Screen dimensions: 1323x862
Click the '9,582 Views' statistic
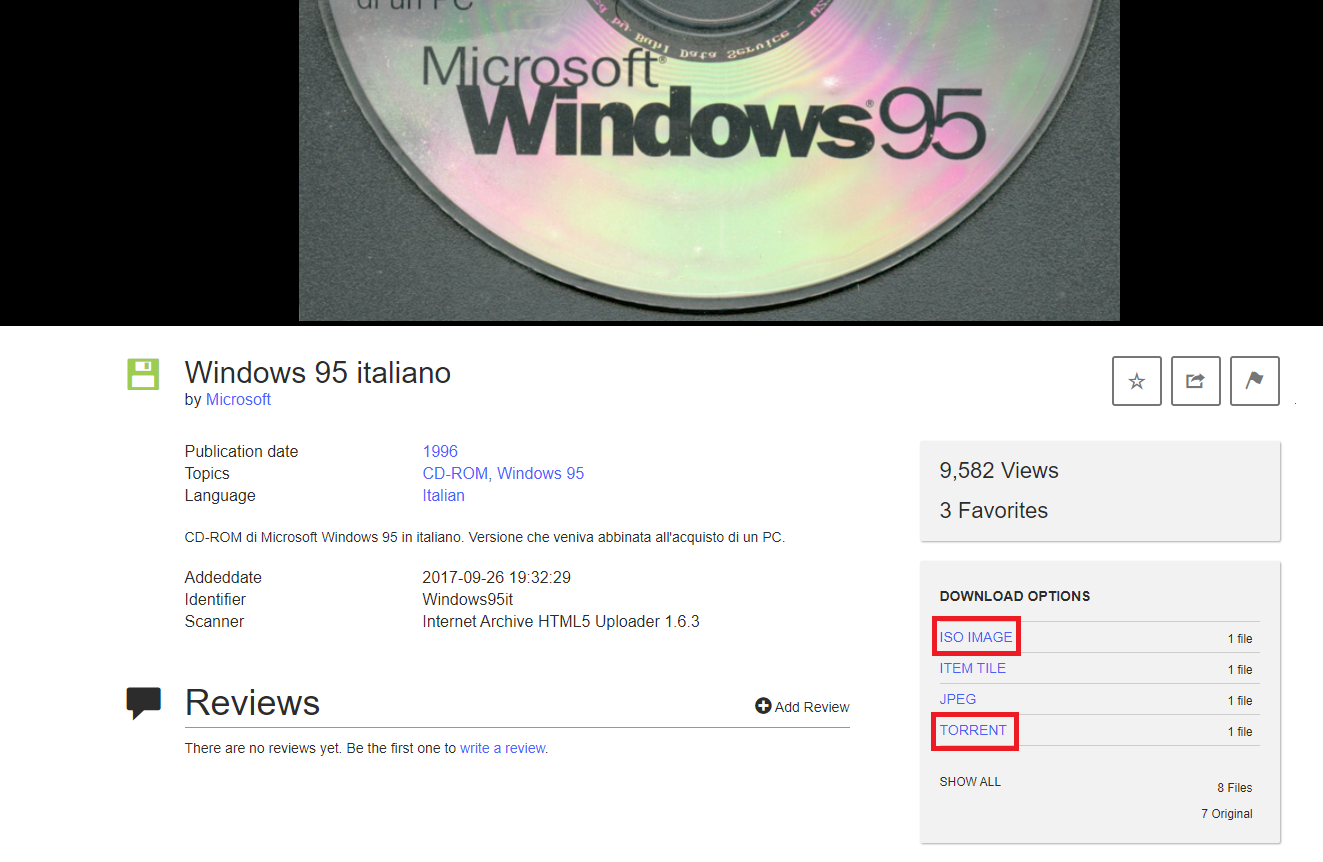click(x=999, y=470)
